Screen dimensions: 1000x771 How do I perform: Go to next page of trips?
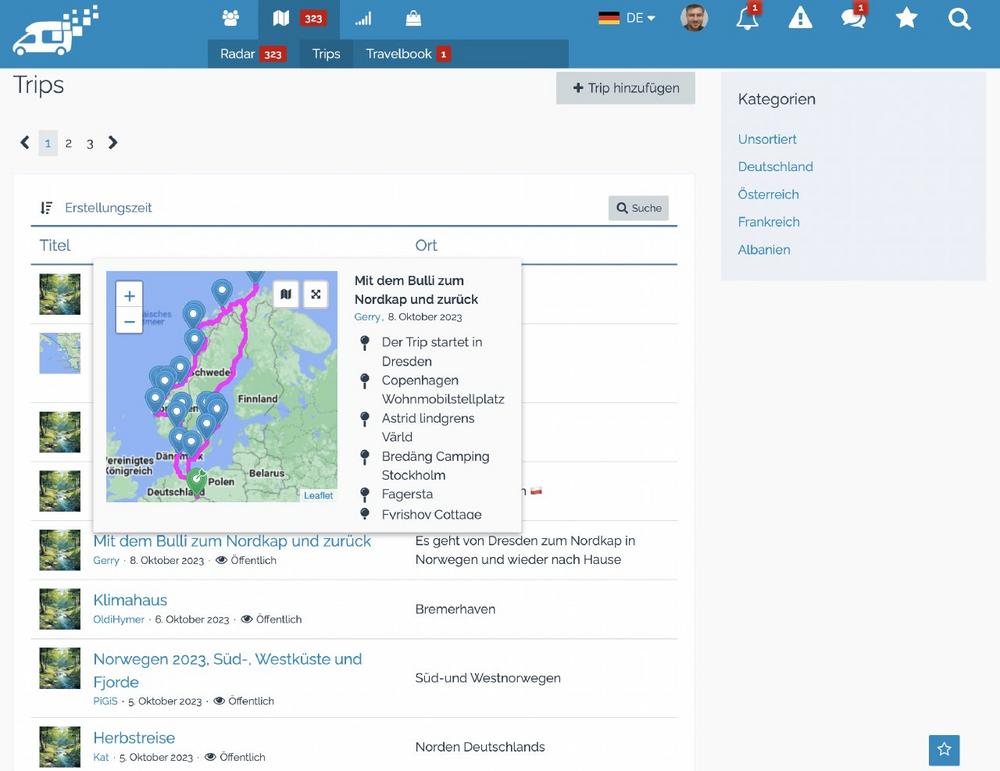point(113,143)
